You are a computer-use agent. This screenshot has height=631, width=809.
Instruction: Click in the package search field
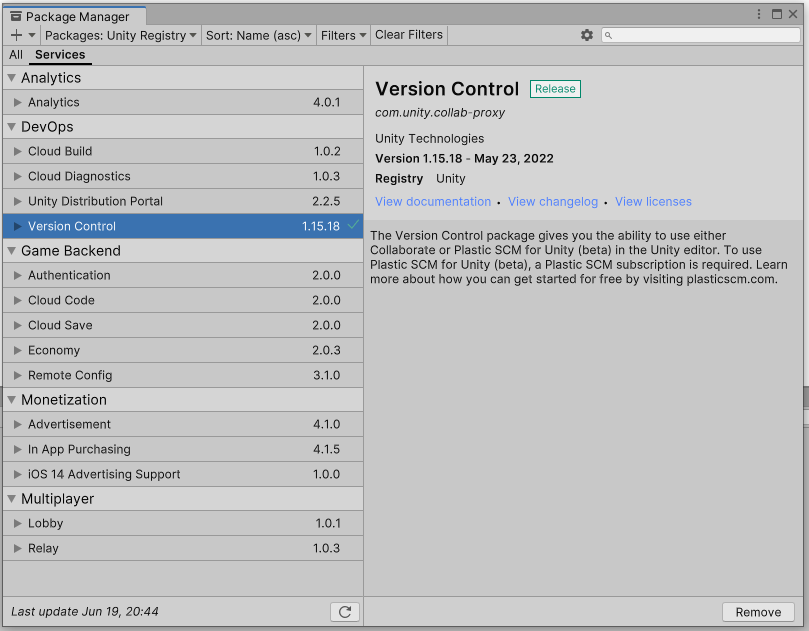coord(701,35)
